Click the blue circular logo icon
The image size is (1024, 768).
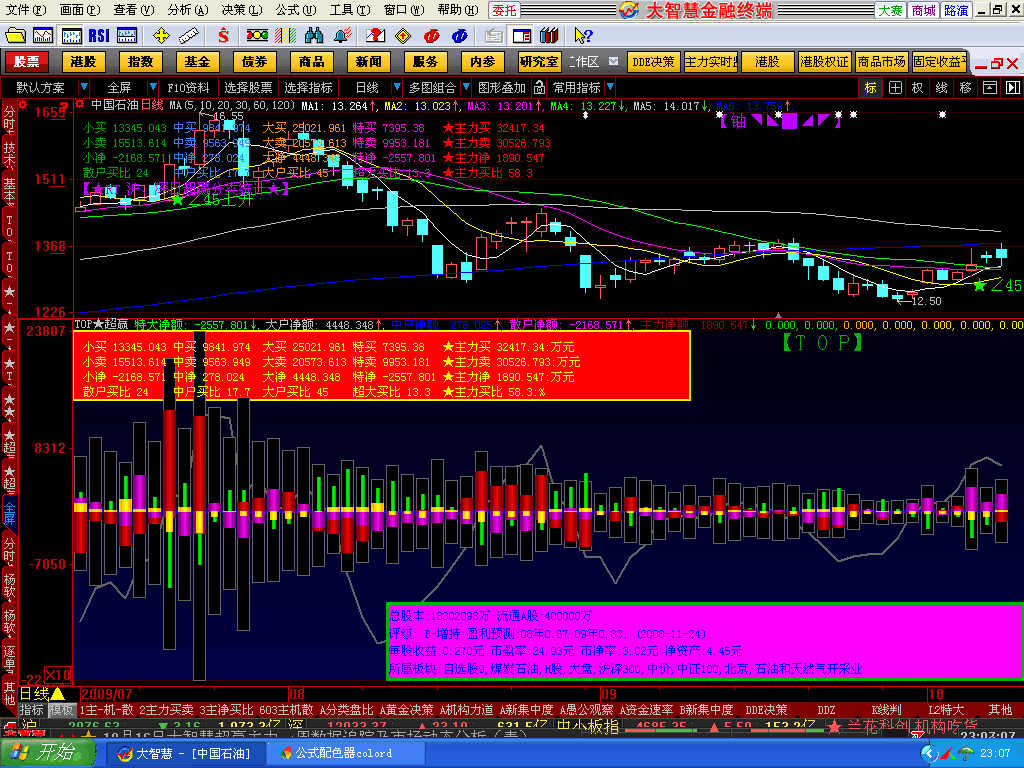pyautogui.click(x=460, y=35)
